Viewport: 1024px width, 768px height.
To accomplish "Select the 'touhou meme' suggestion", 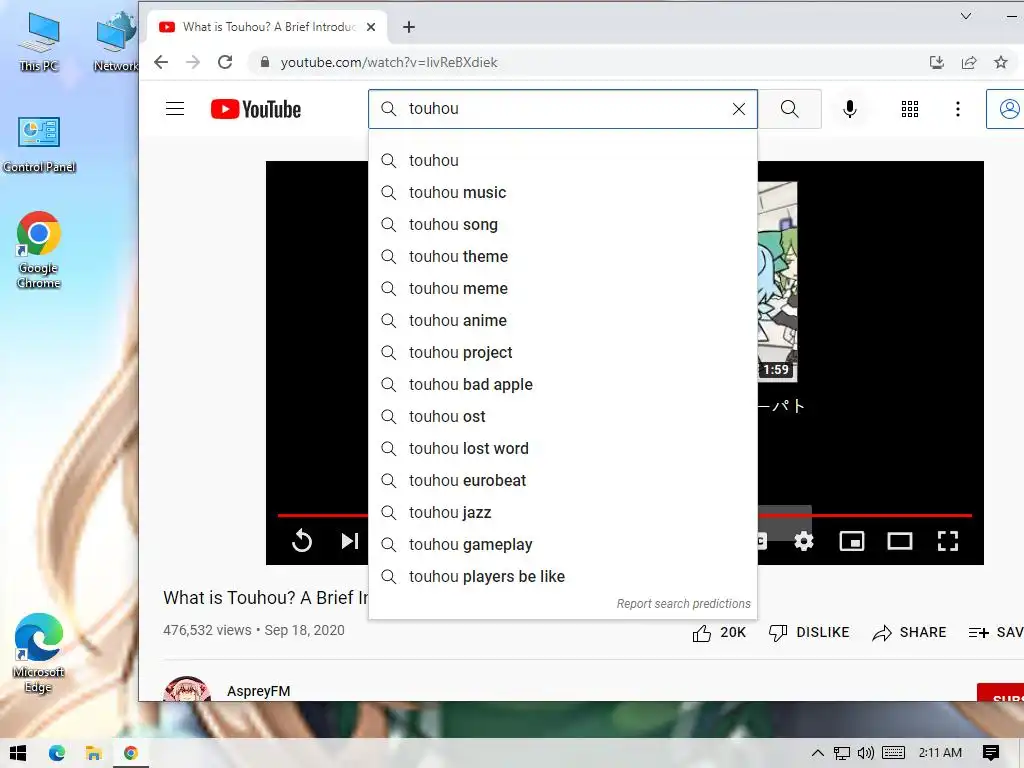I will [563, 289].
